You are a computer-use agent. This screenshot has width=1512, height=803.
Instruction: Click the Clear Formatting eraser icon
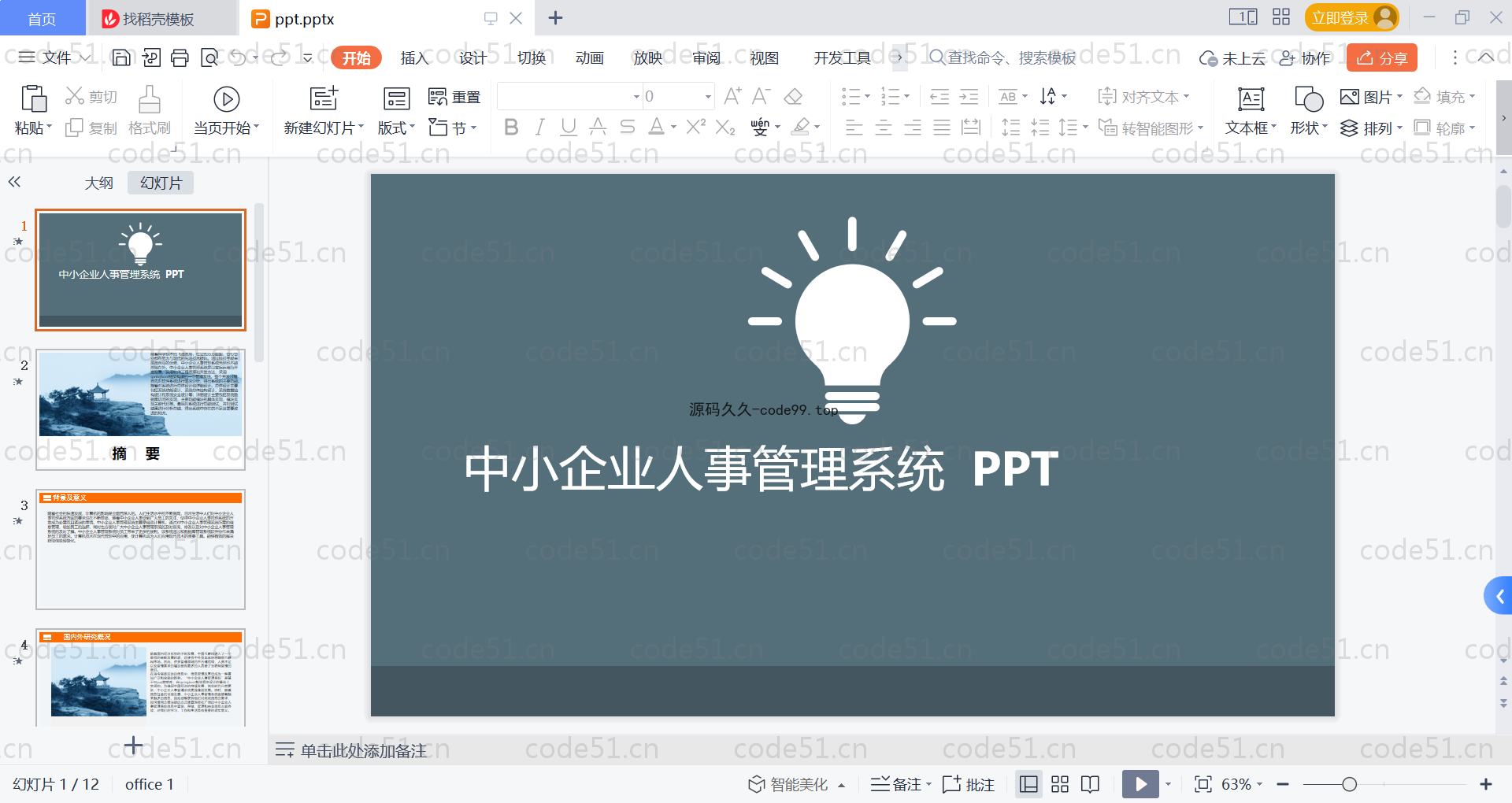[793, 96]
